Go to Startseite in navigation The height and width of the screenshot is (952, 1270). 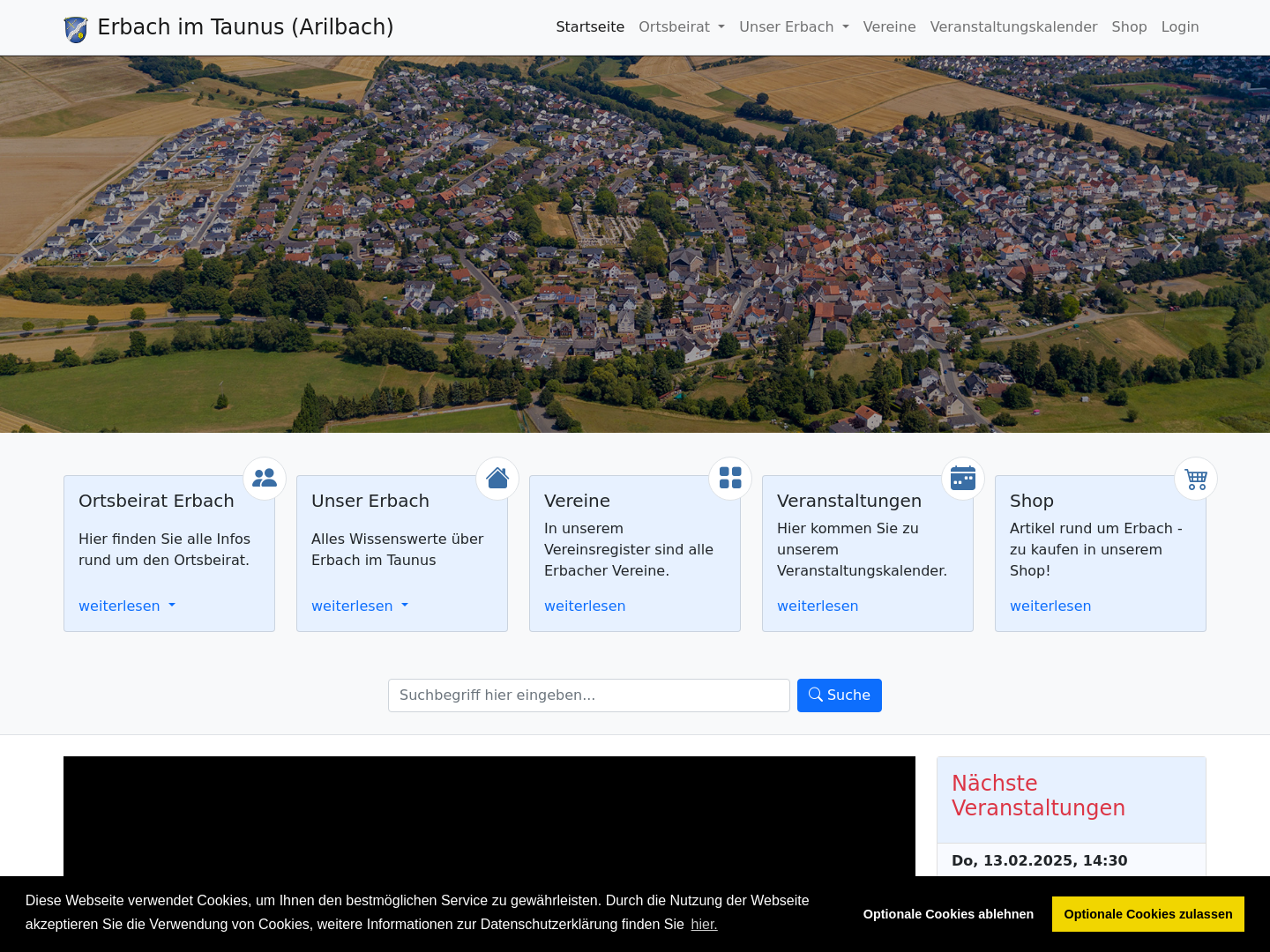590,27
